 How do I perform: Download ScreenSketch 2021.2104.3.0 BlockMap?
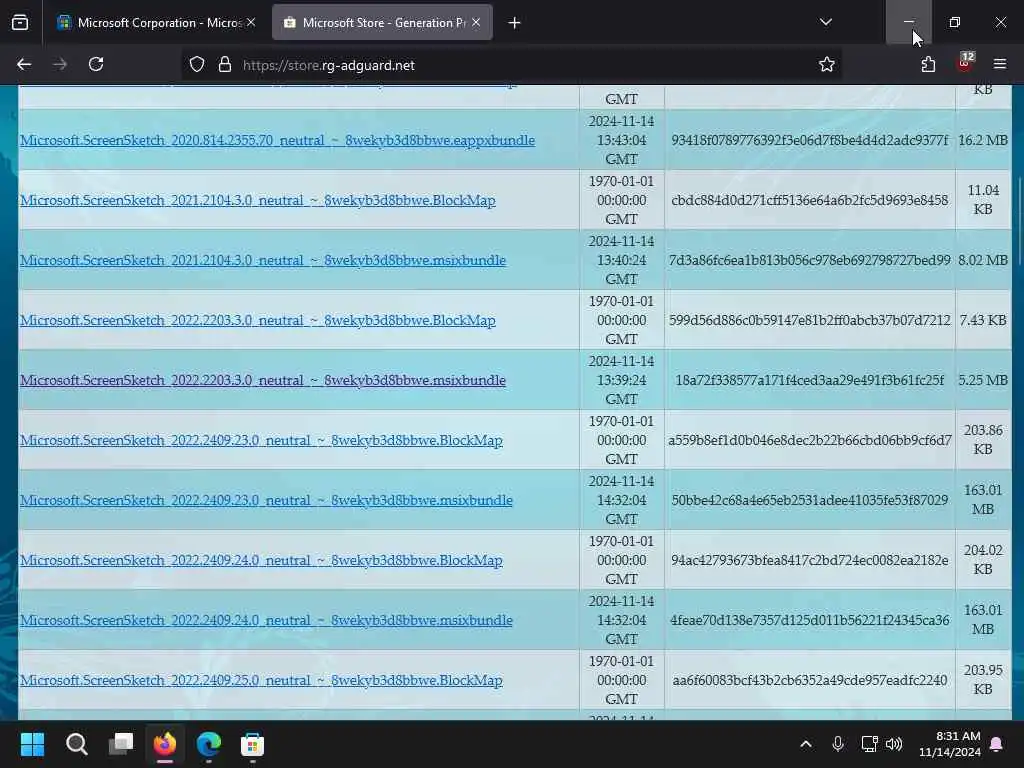(258, 200)
